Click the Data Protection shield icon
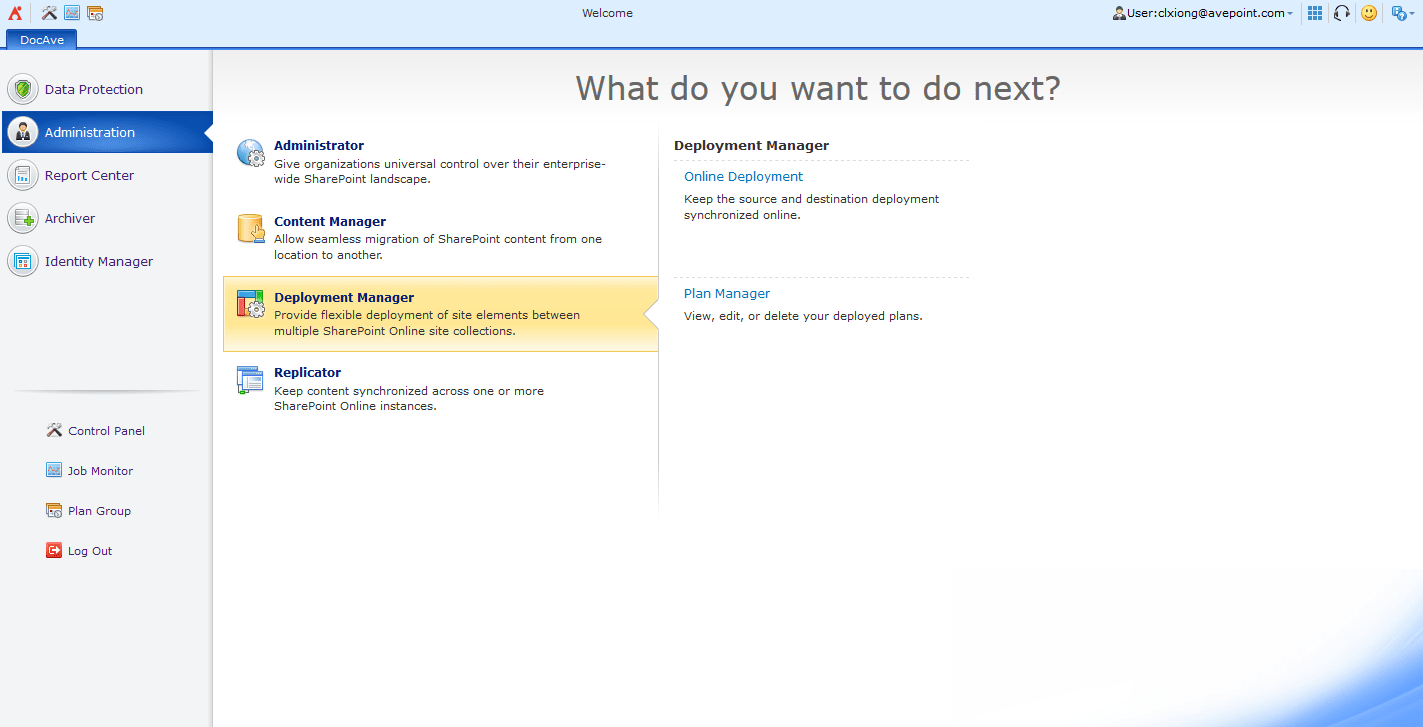This screenshot has height=727, width=1423. pyautogui.click(x=23, y=89)
